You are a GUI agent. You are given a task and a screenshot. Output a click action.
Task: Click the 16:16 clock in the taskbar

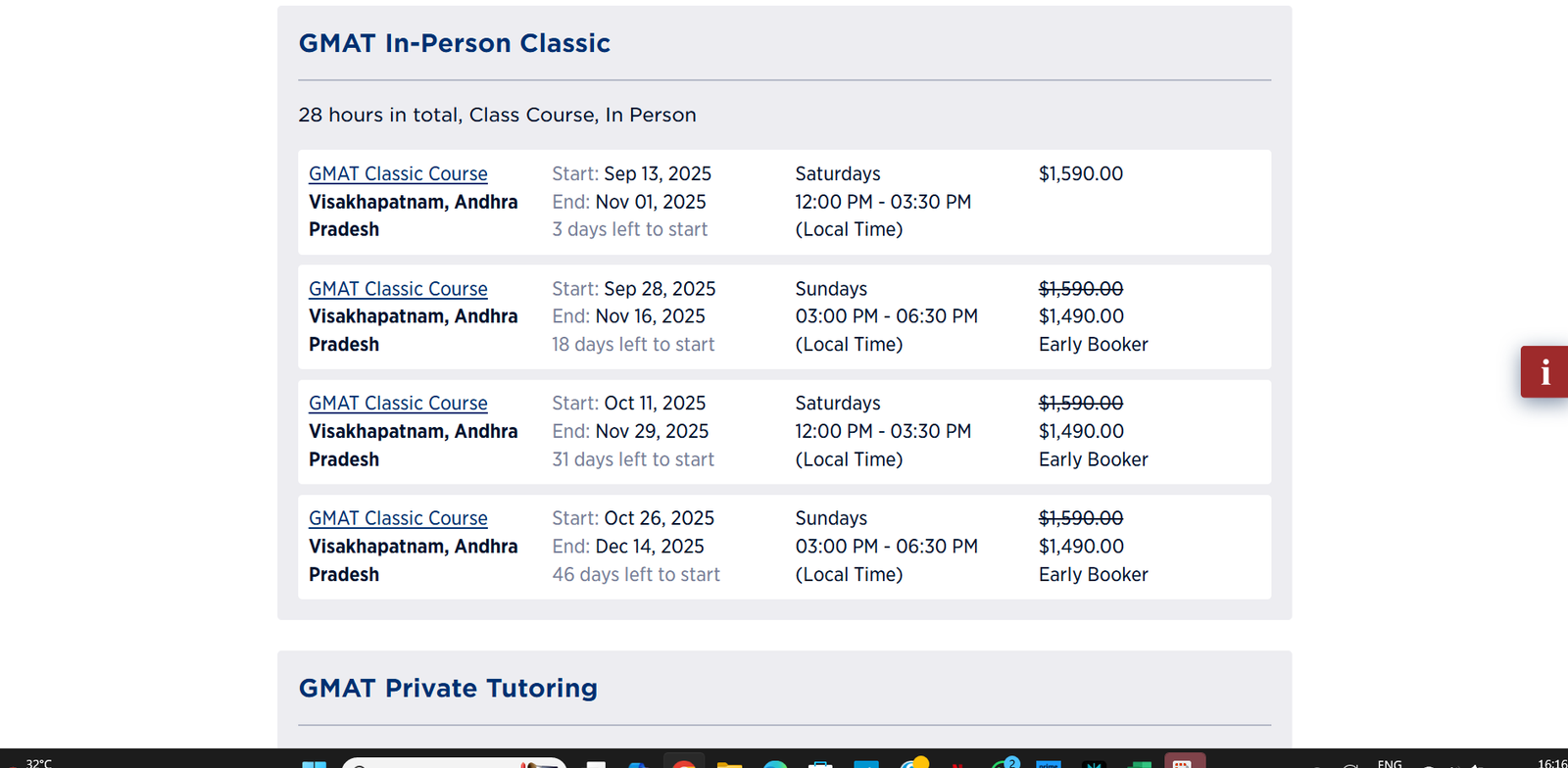[x=1552, y=763]
